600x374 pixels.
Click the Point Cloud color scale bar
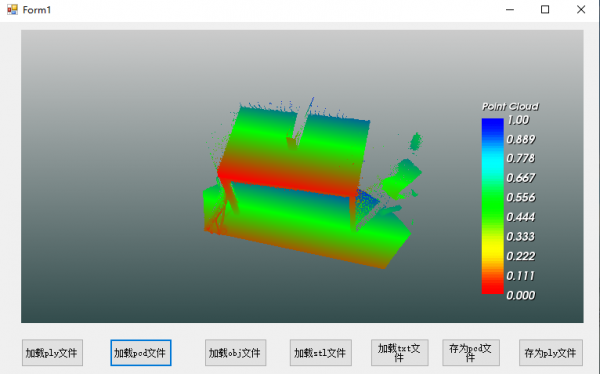[492, 206]
